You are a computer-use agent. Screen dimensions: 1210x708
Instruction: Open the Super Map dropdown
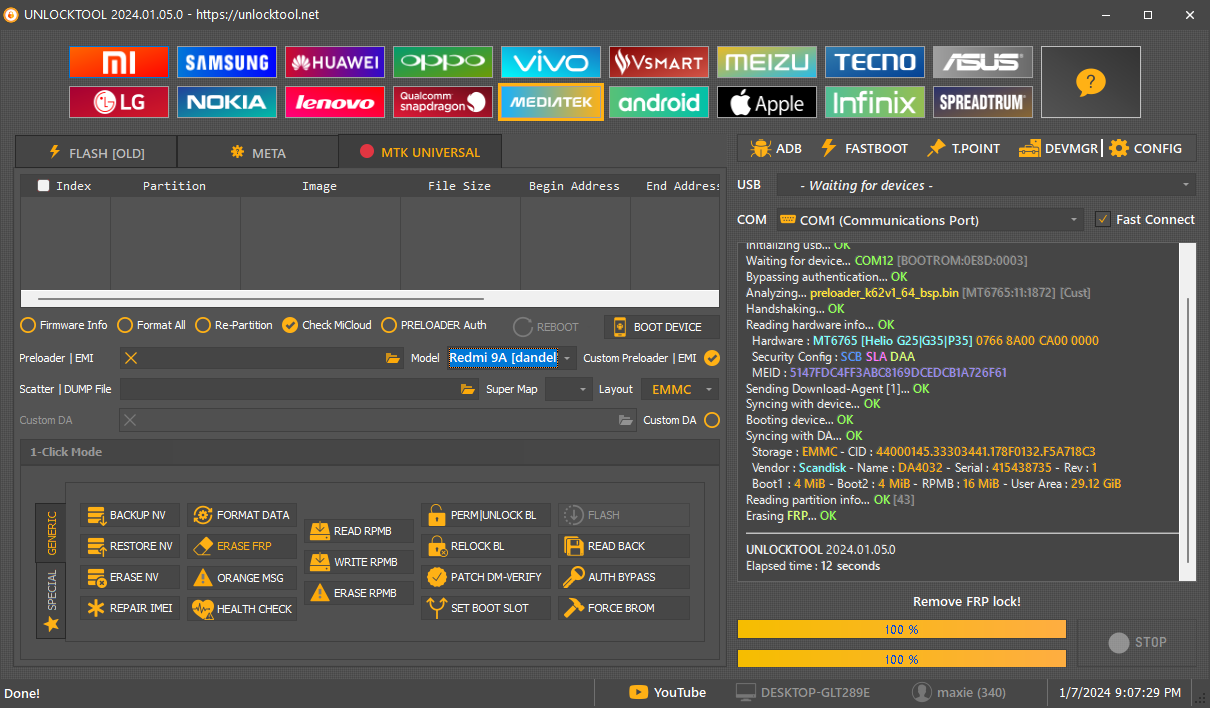568,389
